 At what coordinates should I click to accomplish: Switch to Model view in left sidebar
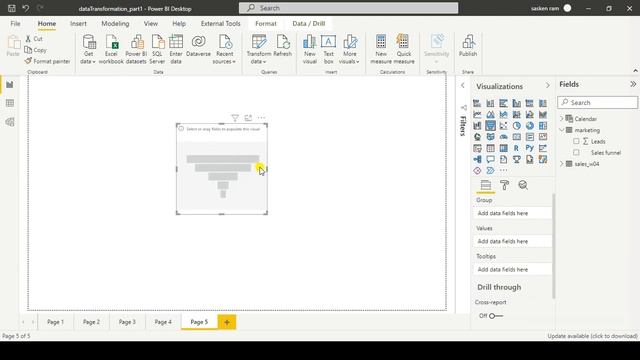tap(10, 122)
